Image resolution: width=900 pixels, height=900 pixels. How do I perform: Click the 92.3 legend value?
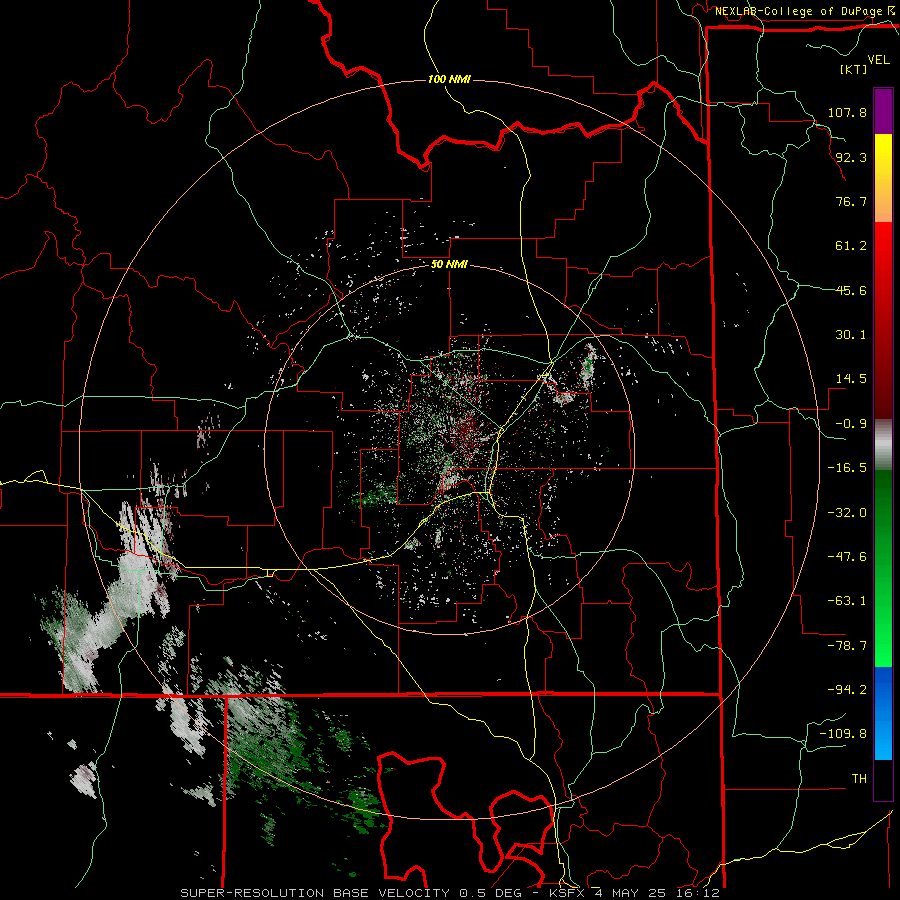851,157
